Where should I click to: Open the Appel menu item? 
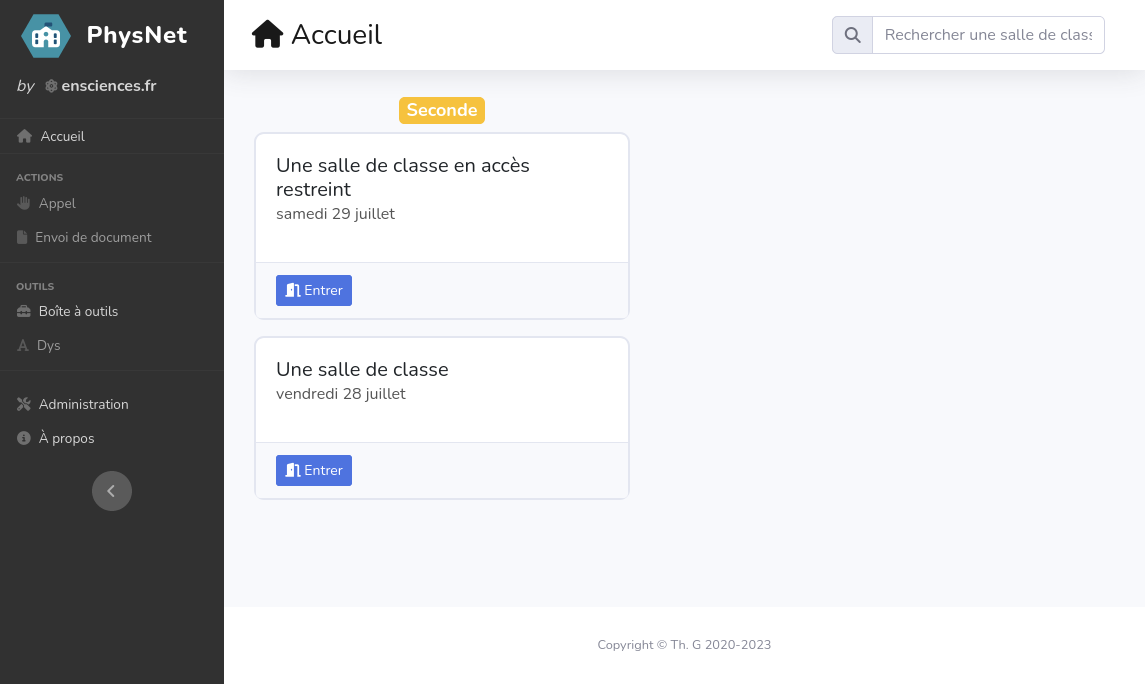pyautogui.click(x=57, y=203)
